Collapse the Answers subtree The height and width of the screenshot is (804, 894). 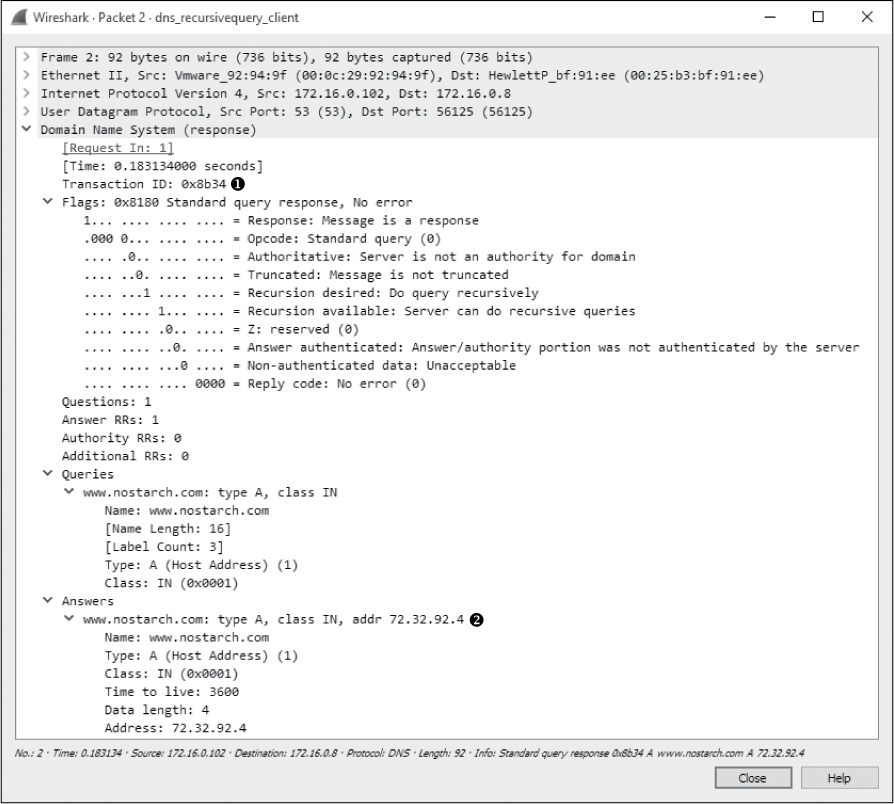[x=48, y=601]
